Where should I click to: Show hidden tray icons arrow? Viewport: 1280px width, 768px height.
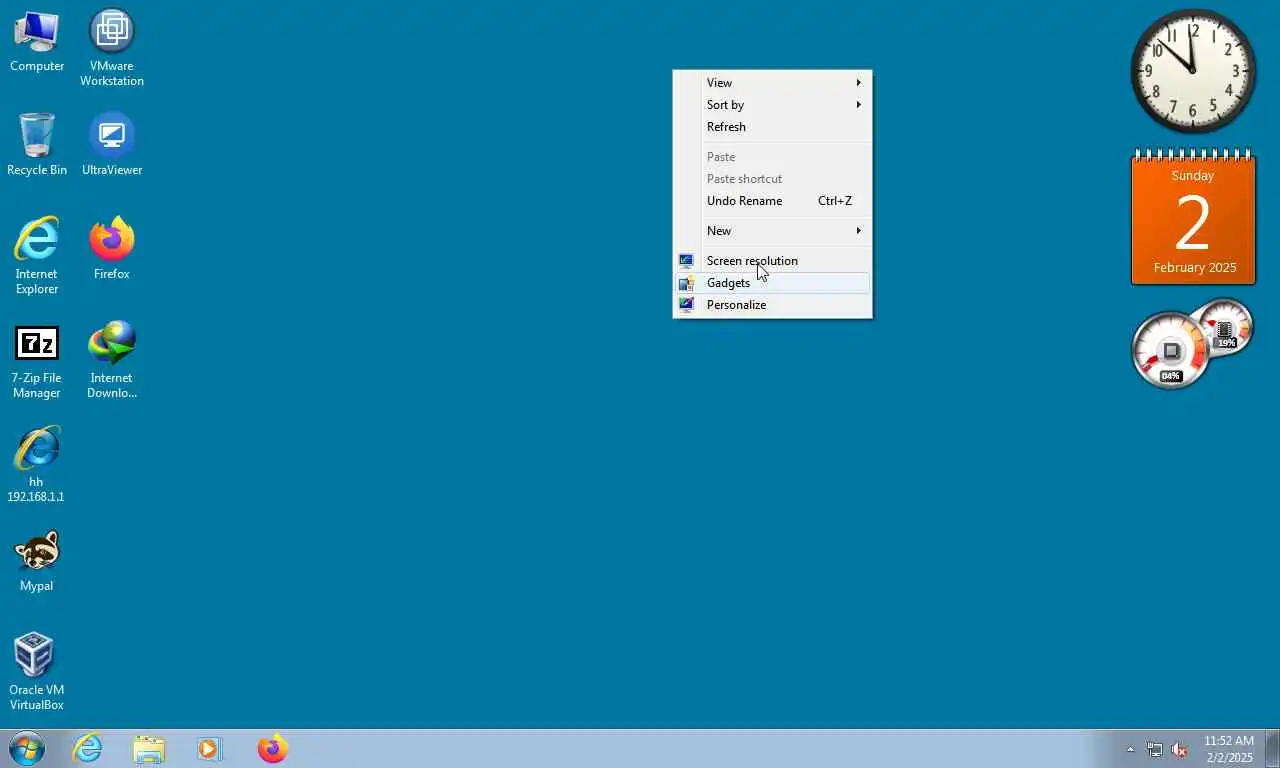(x=1131, y=749)
